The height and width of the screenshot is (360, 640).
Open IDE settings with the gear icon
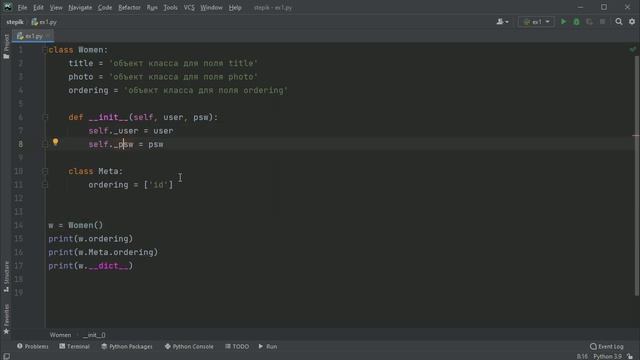(632, 22)
